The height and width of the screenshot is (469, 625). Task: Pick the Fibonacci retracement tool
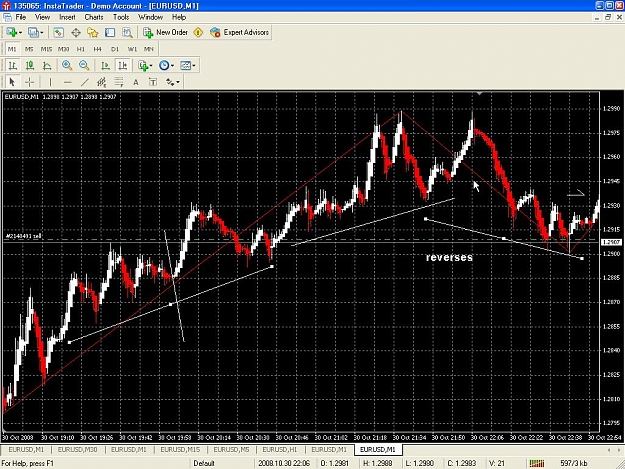pyautogui.click(x=119, y=82)
